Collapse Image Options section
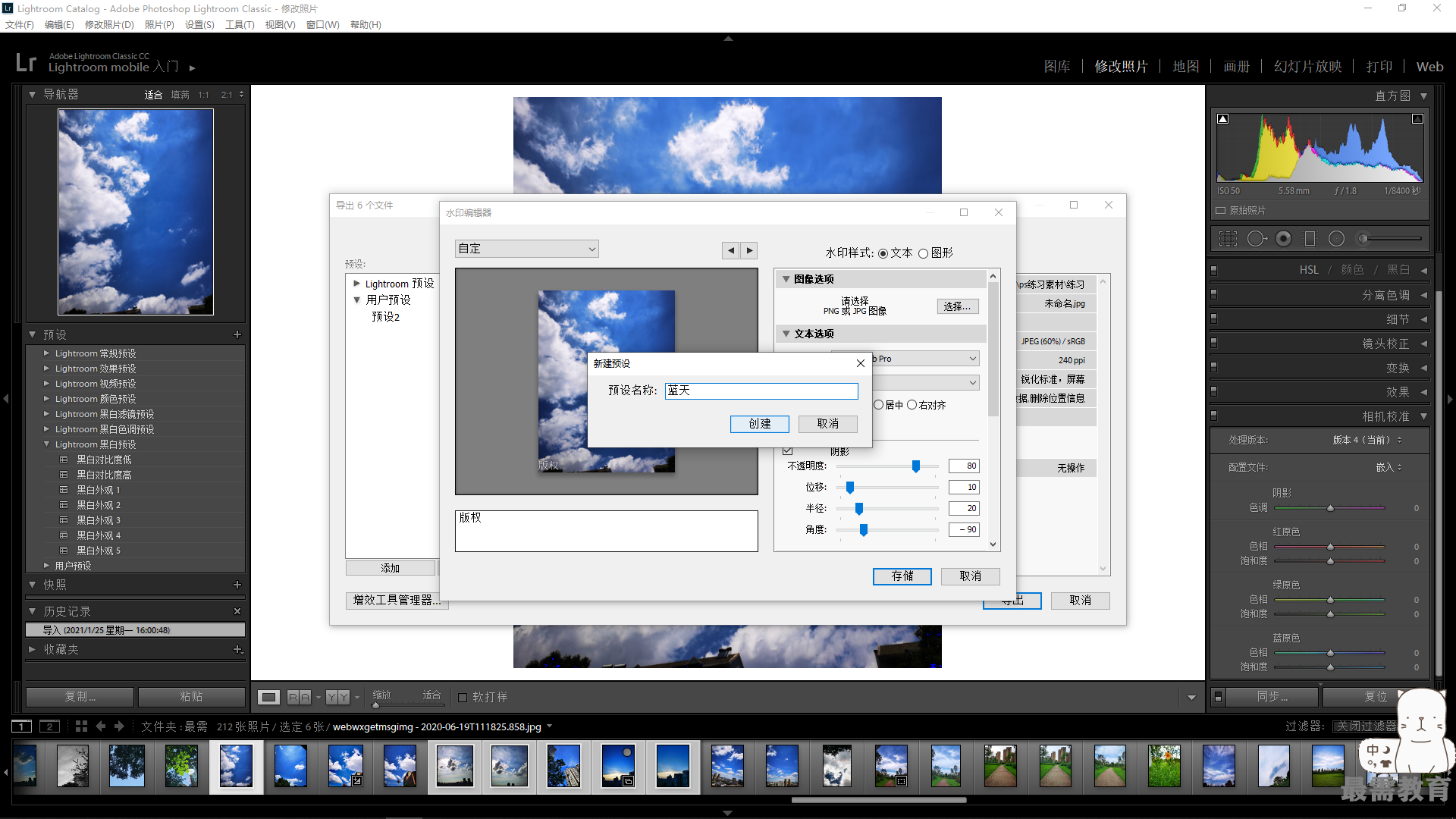The width and height of the screenshot is (1456, 819). point(786,279)
